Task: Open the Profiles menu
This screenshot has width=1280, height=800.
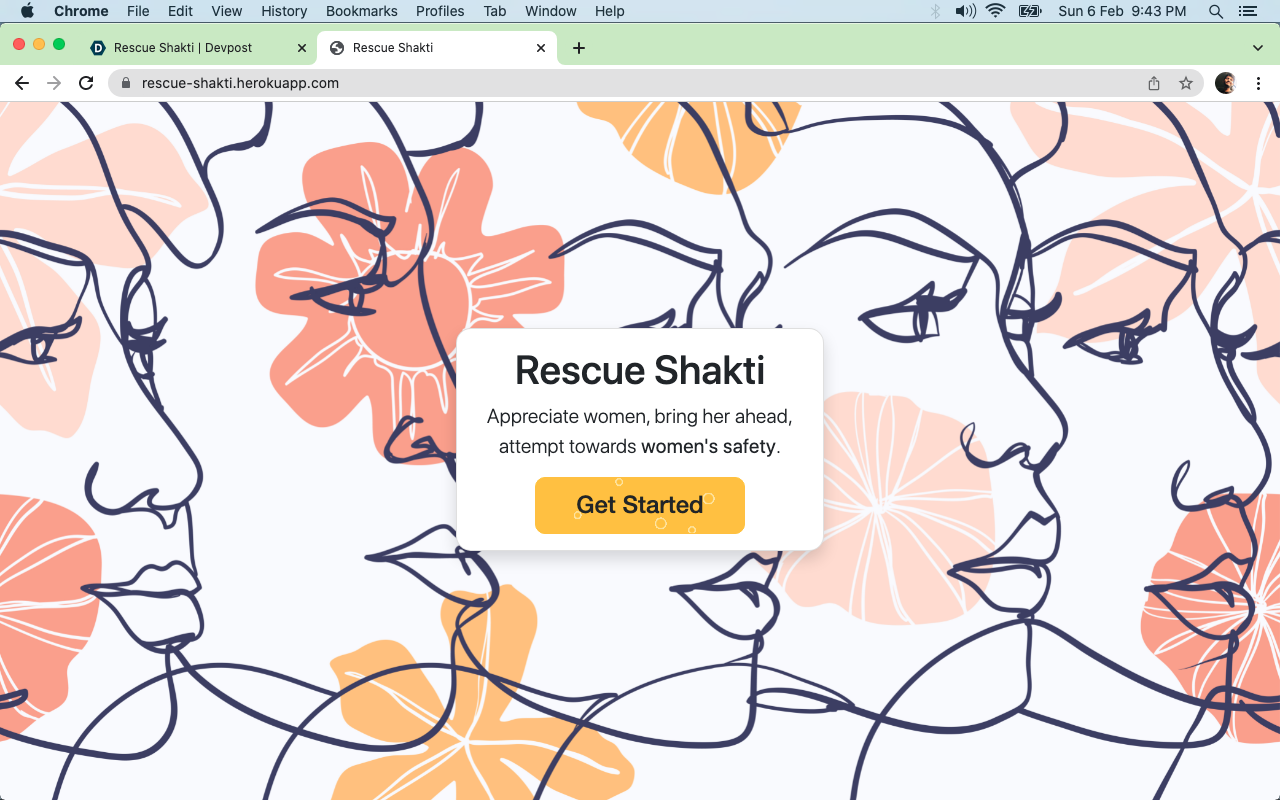Action: point(440,11)
